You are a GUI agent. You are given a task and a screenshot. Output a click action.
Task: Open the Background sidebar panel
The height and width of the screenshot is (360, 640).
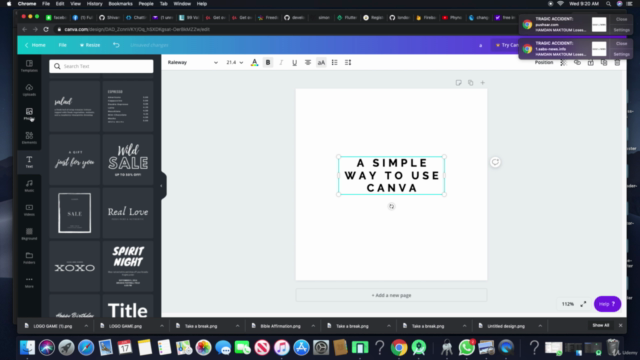(29, 234)
